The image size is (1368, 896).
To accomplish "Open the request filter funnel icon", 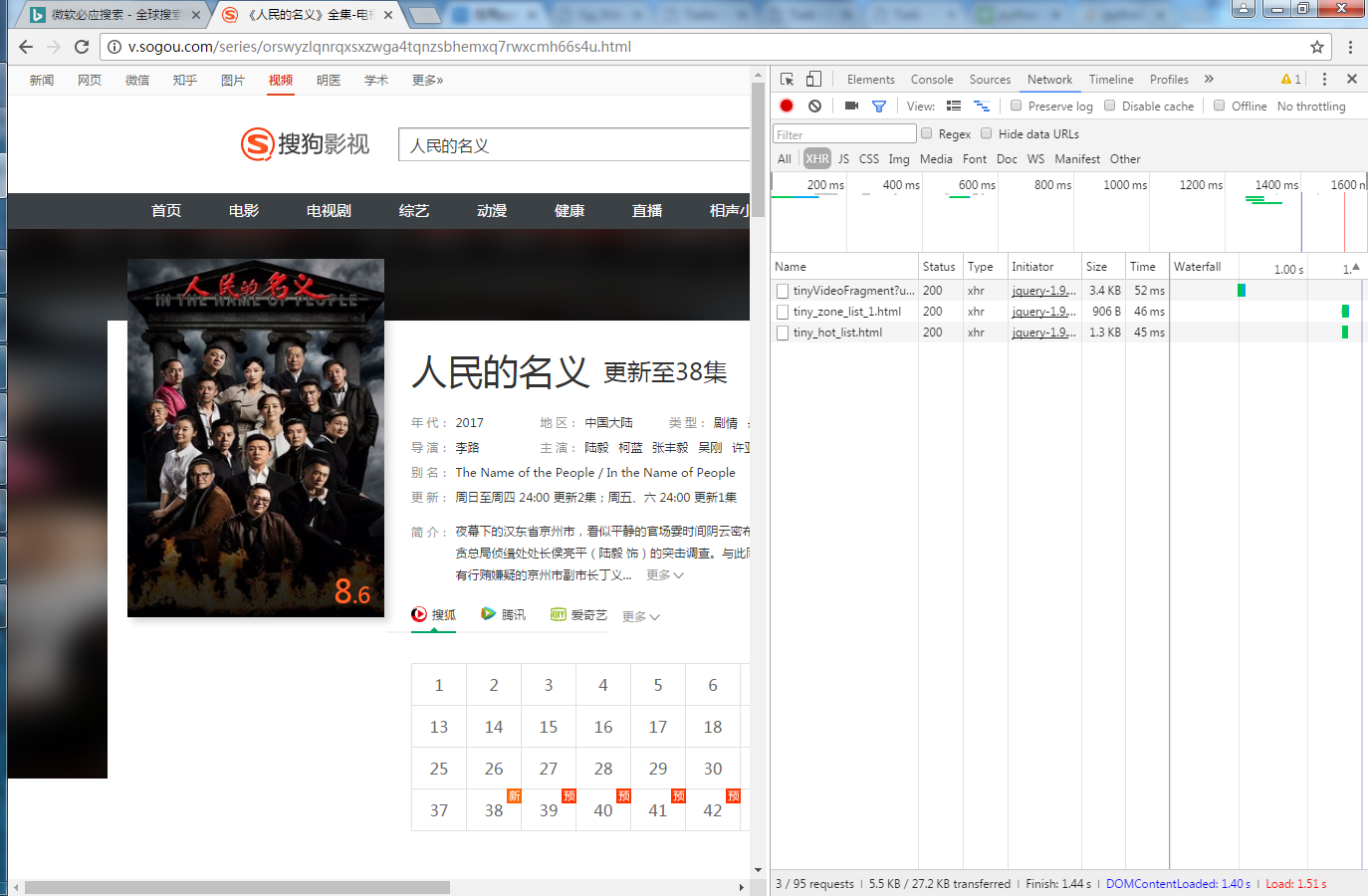I will 878,106.
